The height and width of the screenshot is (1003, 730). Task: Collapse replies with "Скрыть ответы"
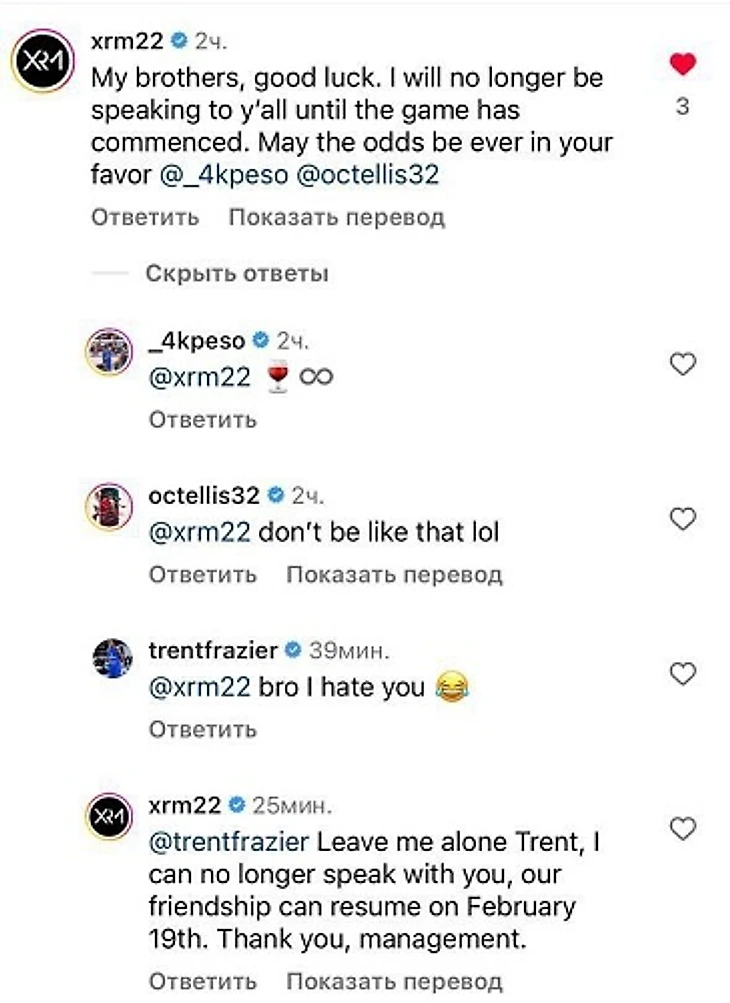[x=236, y=273]
